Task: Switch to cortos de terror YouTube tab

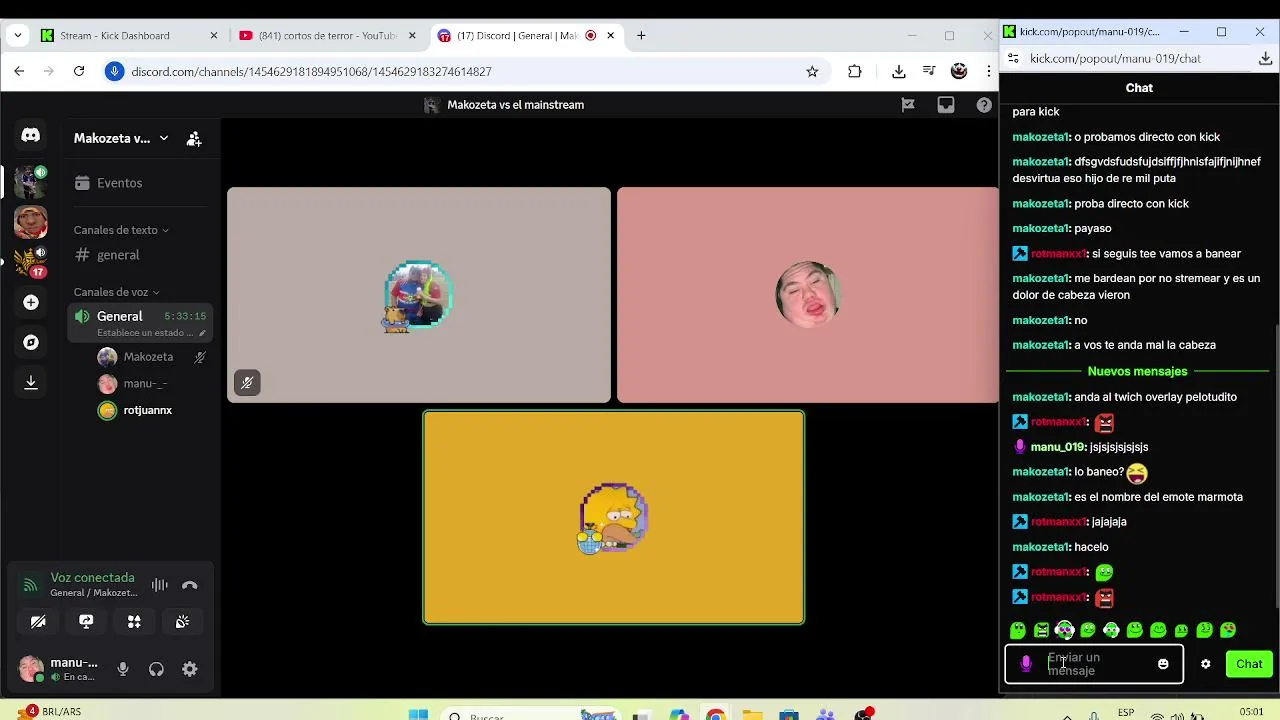Action: coord(327,36)
